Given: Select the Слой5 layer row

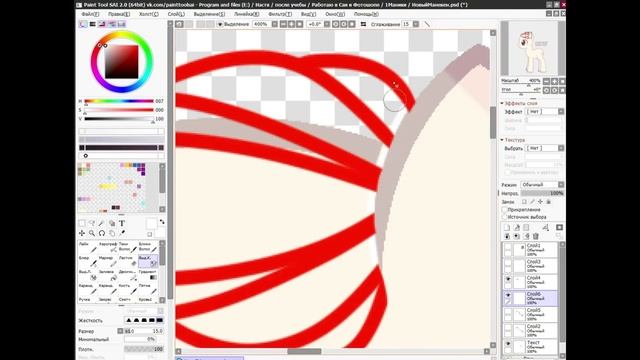Looking at the screenshot, I should [530, 314].
